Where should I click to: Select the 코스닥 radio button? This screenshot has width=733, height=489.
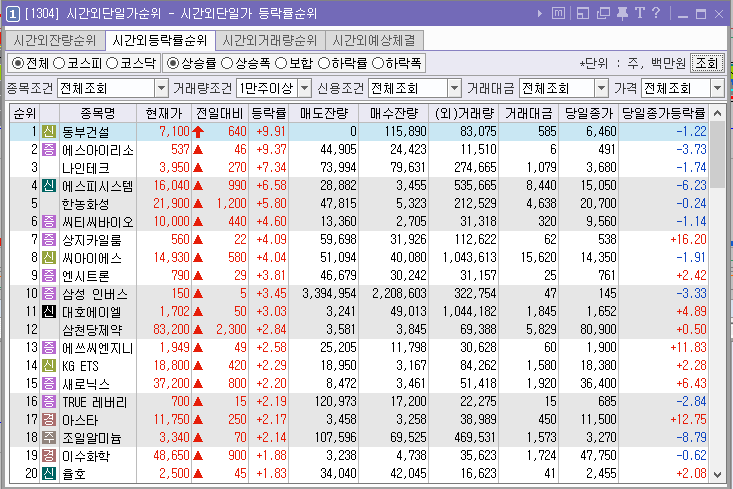click(x=112, y=63)
